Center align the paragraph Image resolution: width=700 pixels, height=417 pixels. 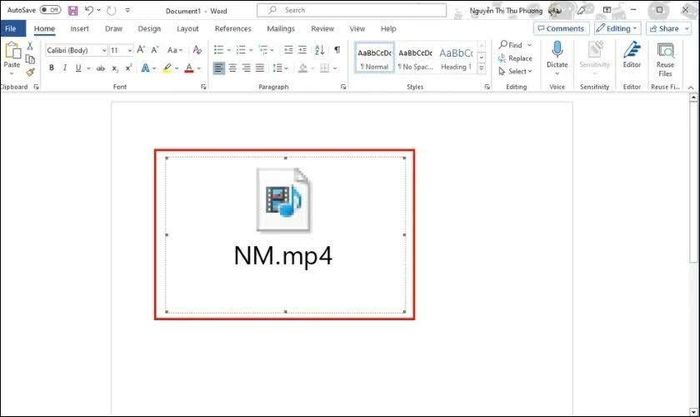click(233, 68)
